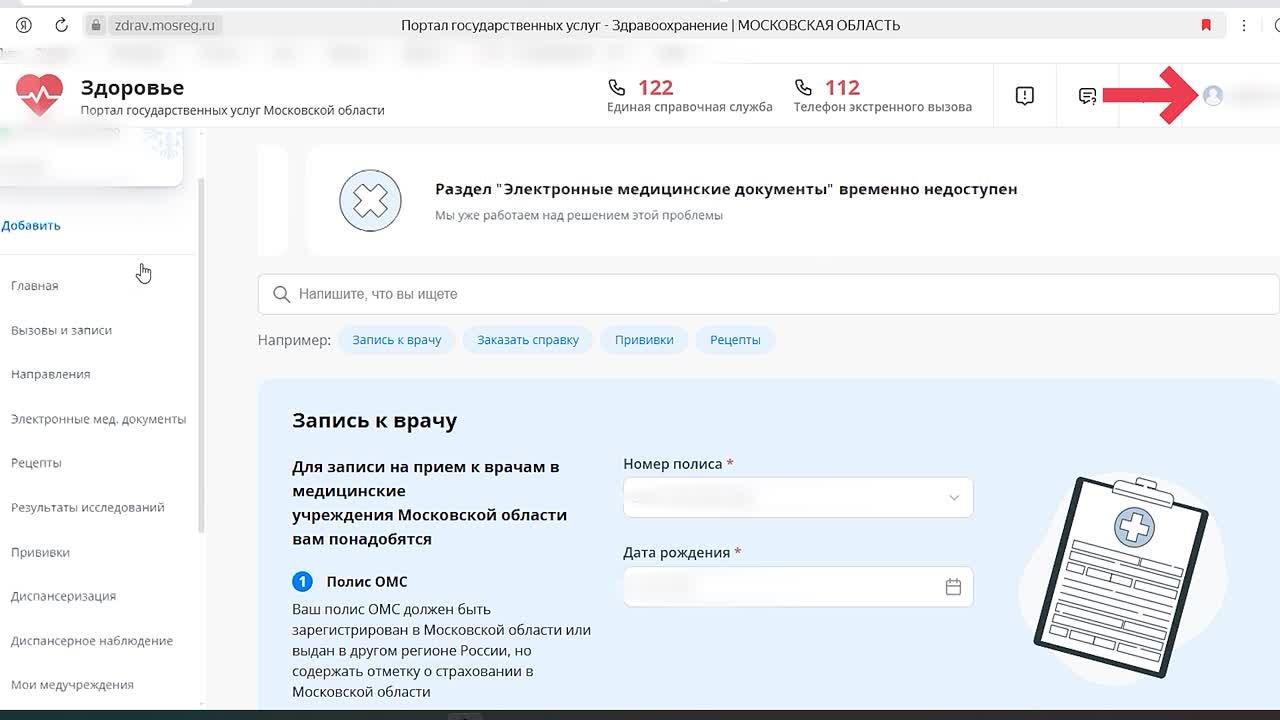
Task: Click the red bookmark icon in address bar
Action: [x=1206, y=25]
